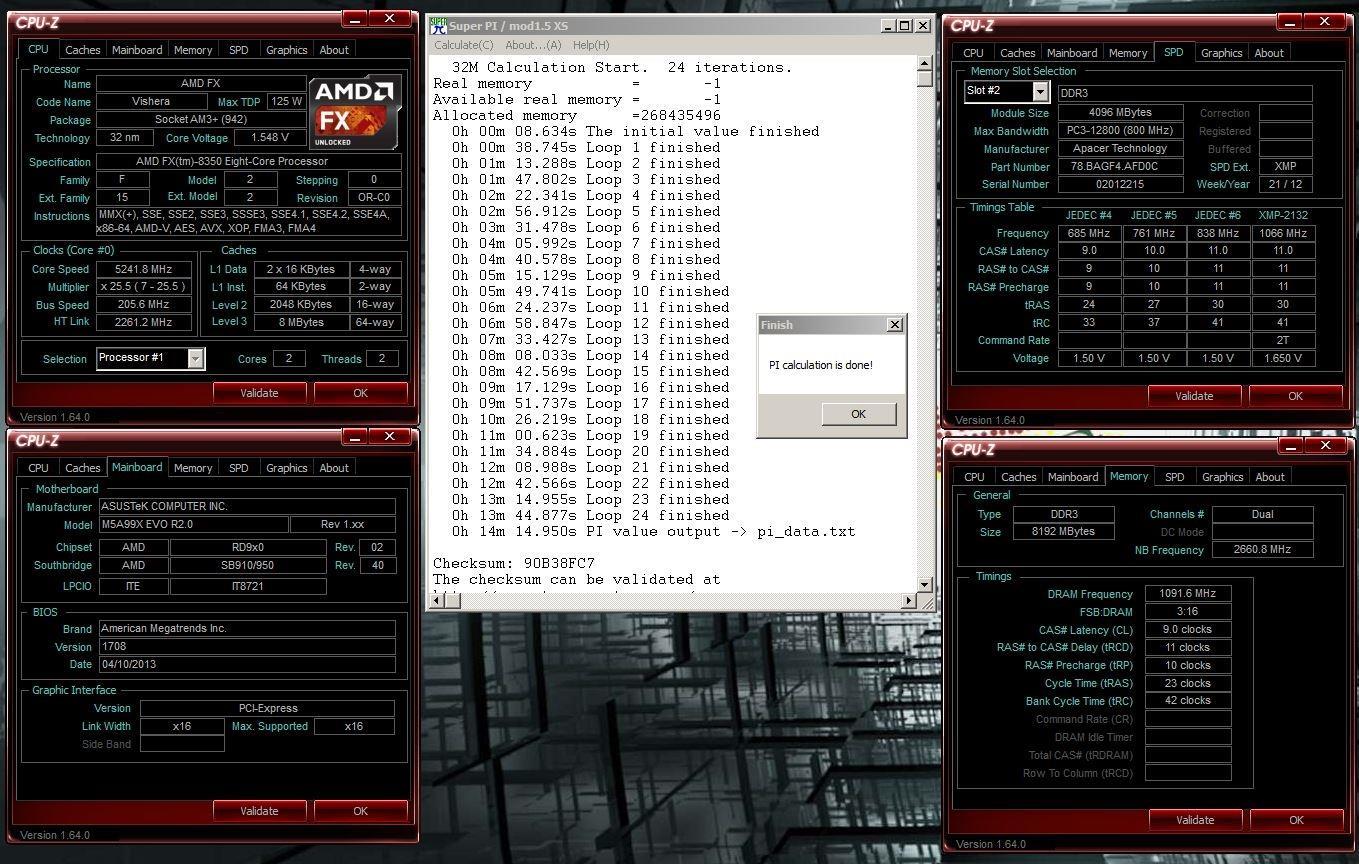Click the Max TDP 125 W value

pyautogui.click(x=286, y=102)
